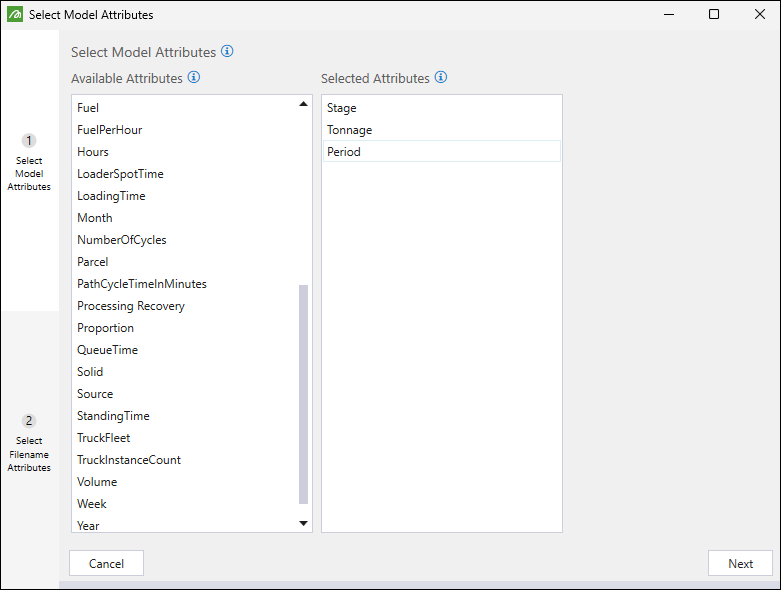781x590 pixels.
Task: Pick PathCycleTimeInMinutes from the list
Action: coord(142,284)
